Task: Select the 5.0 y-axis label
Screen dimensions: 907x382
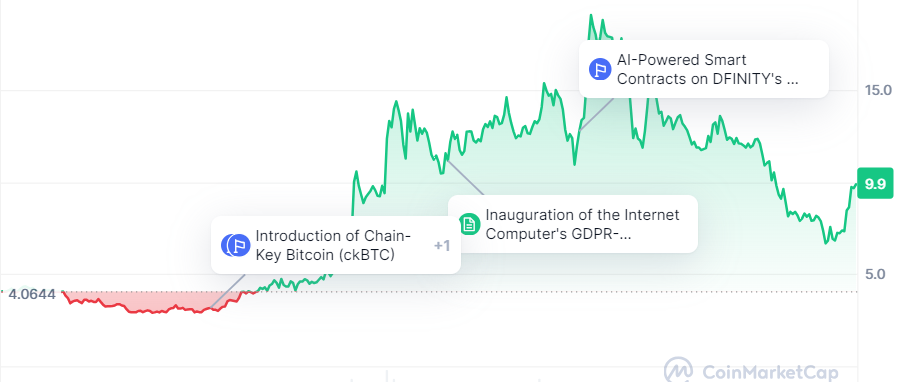Action: (875, 274)
